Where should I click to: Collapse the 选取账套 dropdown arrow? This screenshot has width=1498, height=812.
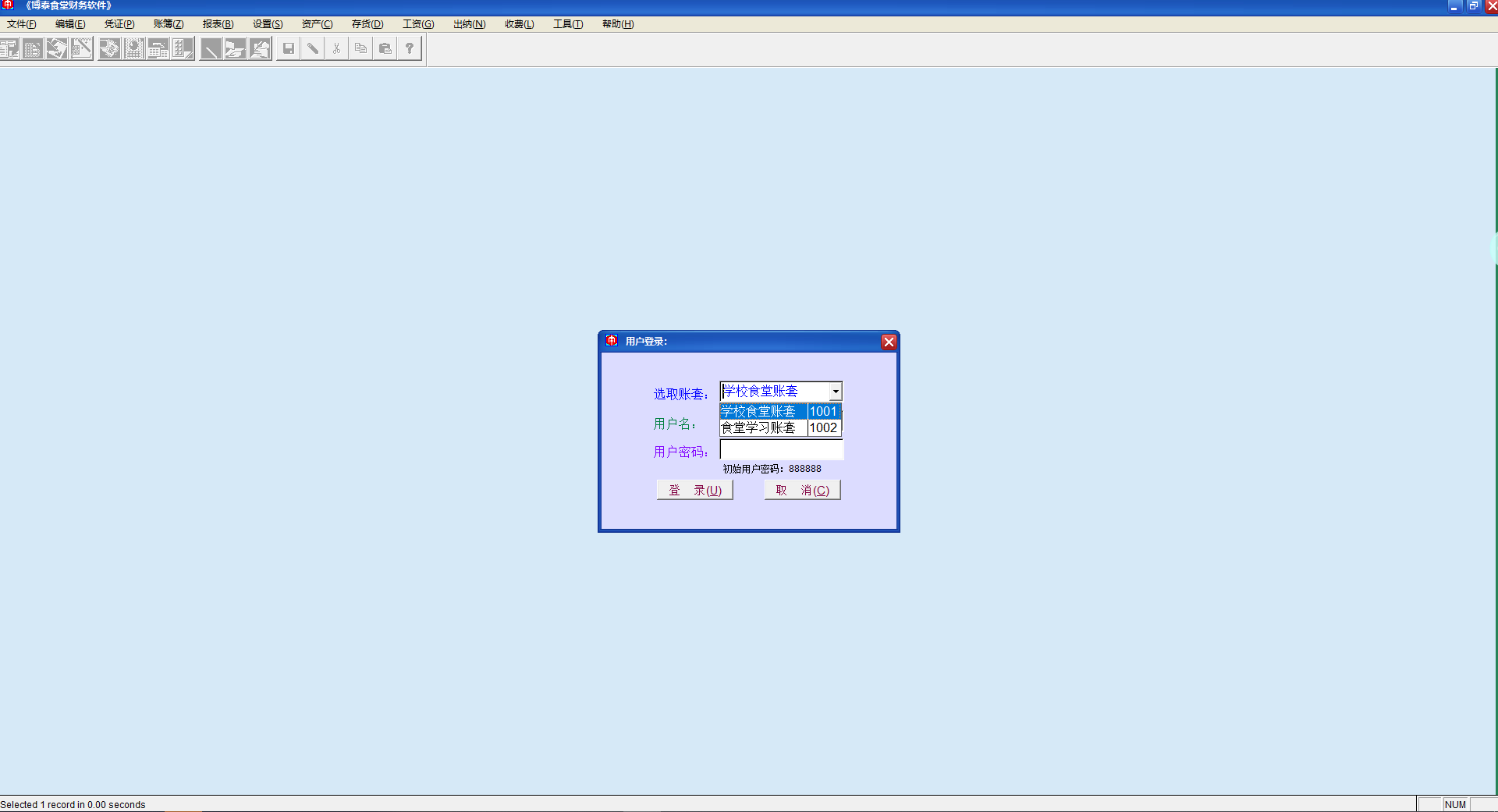[x=836, y=392]
